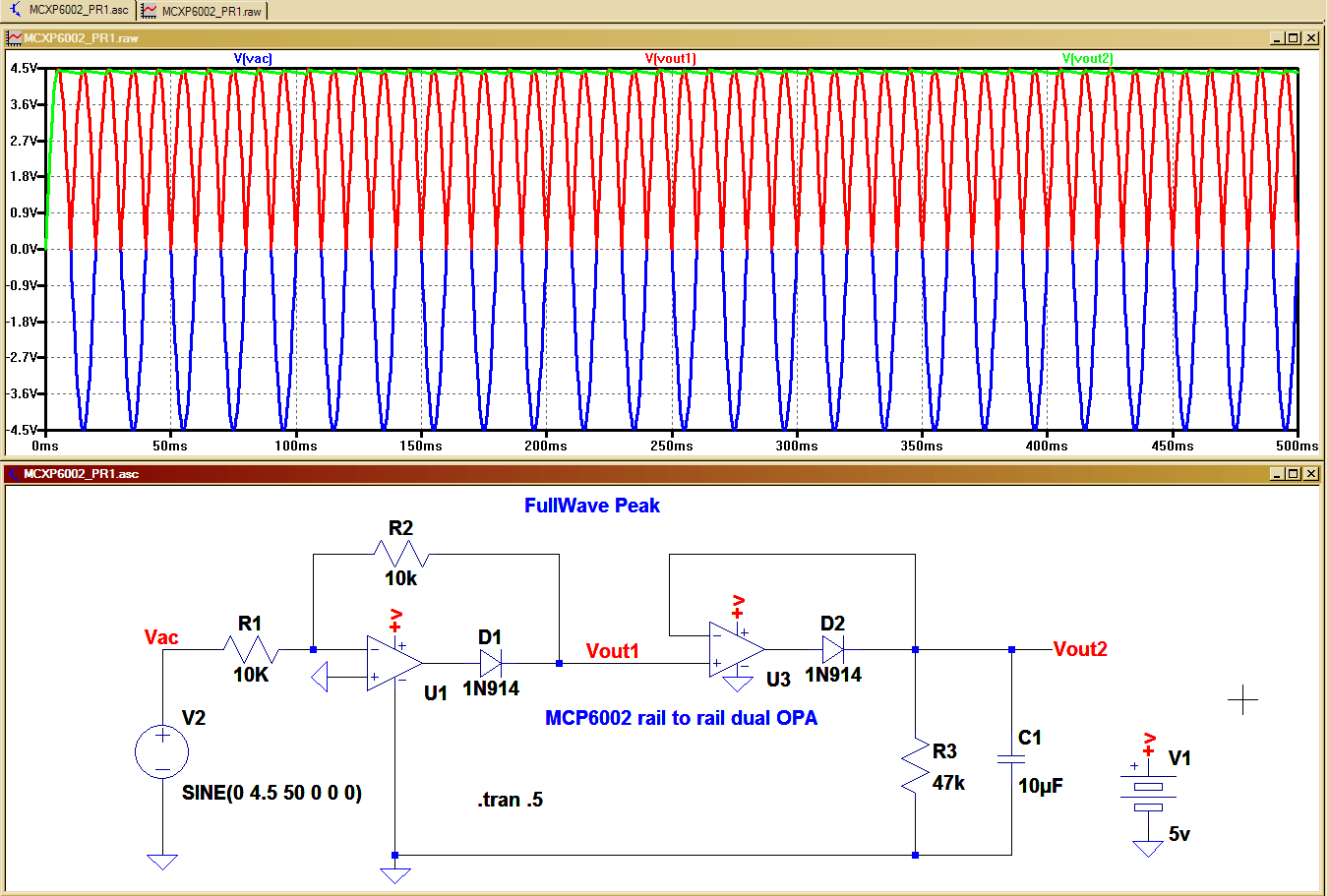Click the ground symbol under U3
The width and height of the screenshot is (1329, 896).
(737, 684)
